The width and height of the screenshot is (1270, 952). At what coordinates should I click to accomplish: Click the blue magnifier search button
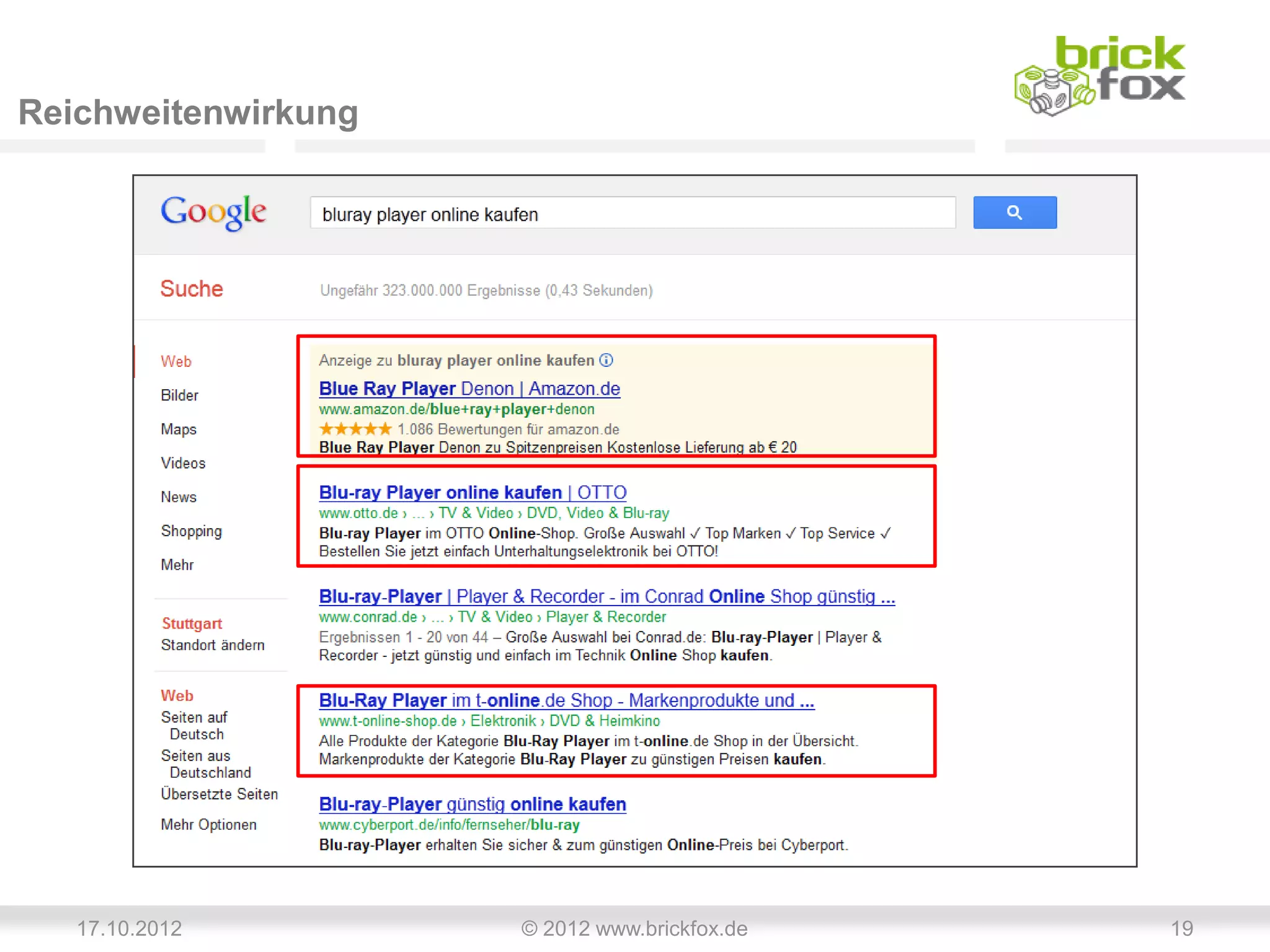(1015, 213)
